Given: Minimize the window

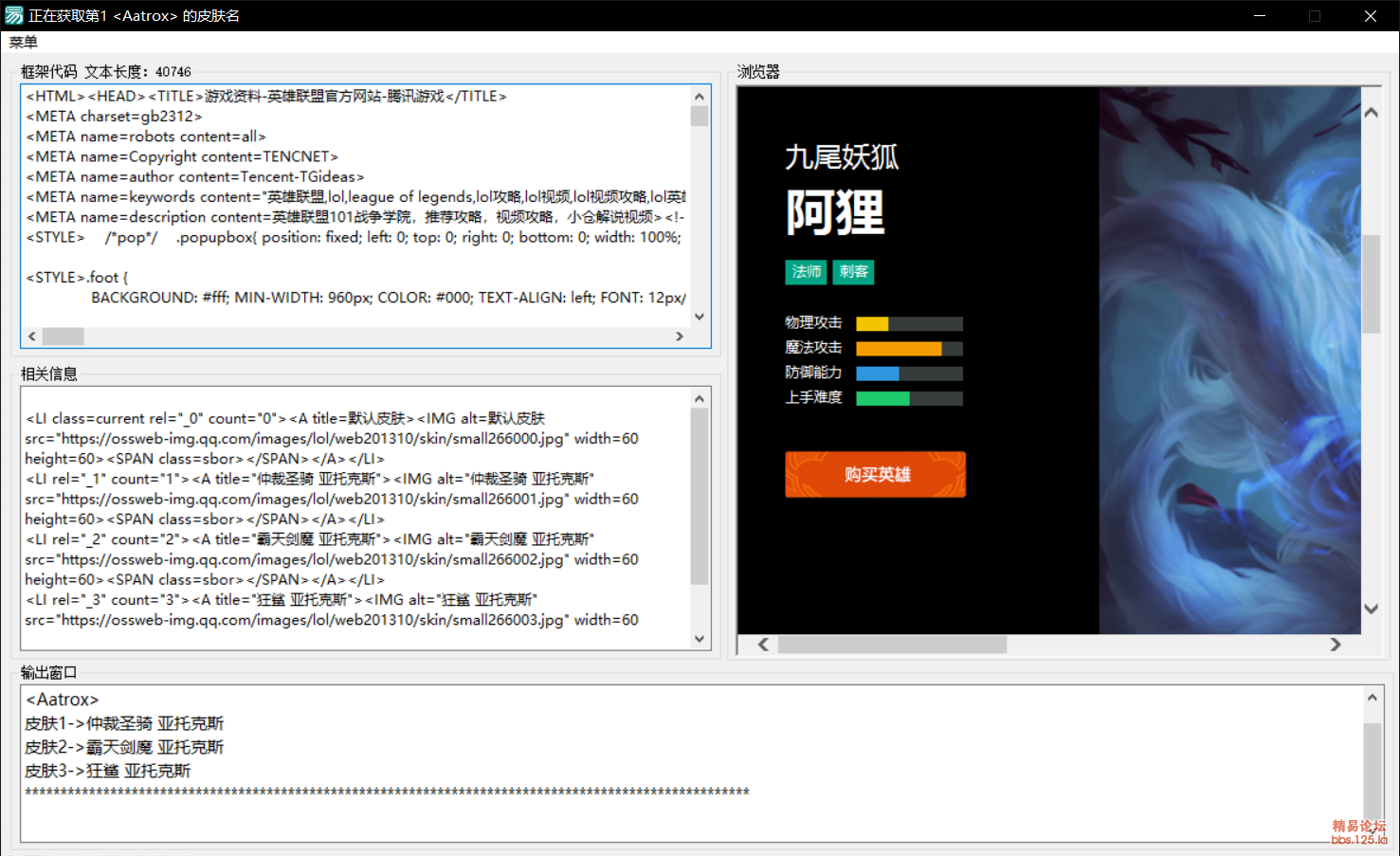Looking at the screenshot, I should (x=1260, y=15).
